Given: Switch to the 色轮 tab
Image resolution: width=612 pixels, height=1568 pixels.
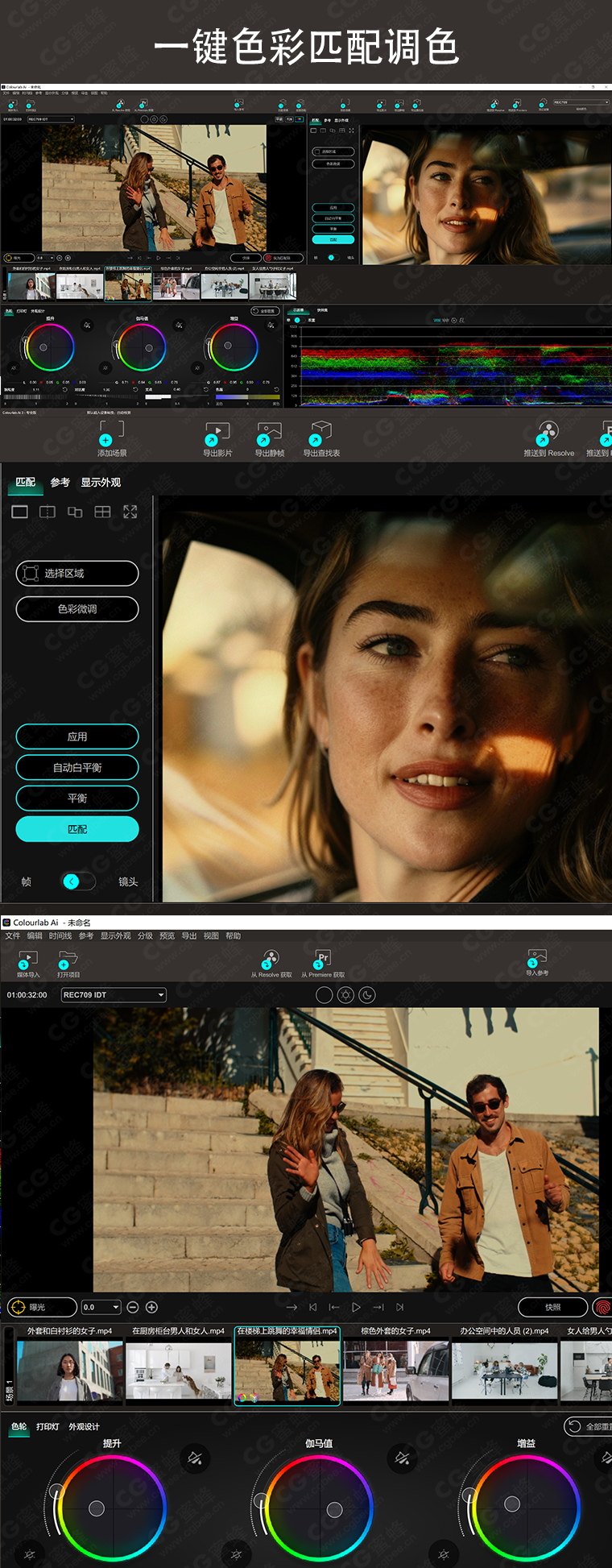Looking at the screenshot, I should [19, 1426].
